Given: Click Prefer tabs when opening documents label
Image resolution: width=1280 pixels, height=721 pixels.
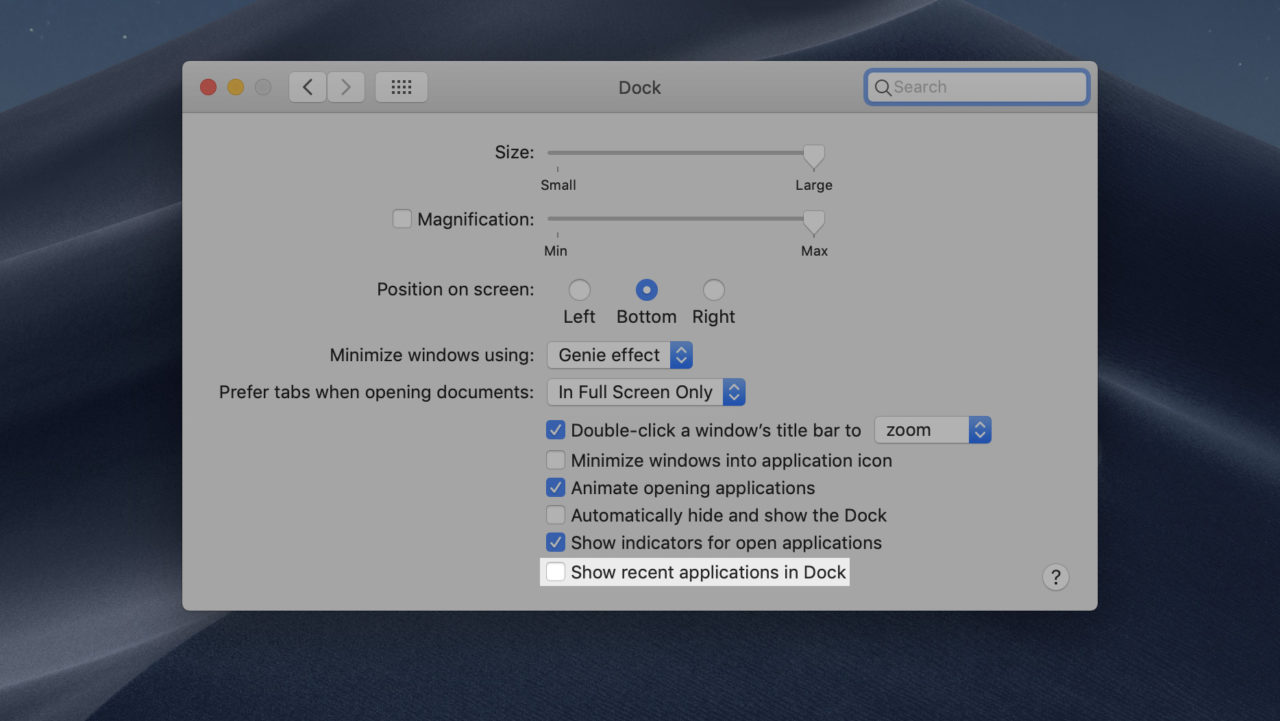Looking at the screenshot, I should pyautogui.click(x=376, y=392).
